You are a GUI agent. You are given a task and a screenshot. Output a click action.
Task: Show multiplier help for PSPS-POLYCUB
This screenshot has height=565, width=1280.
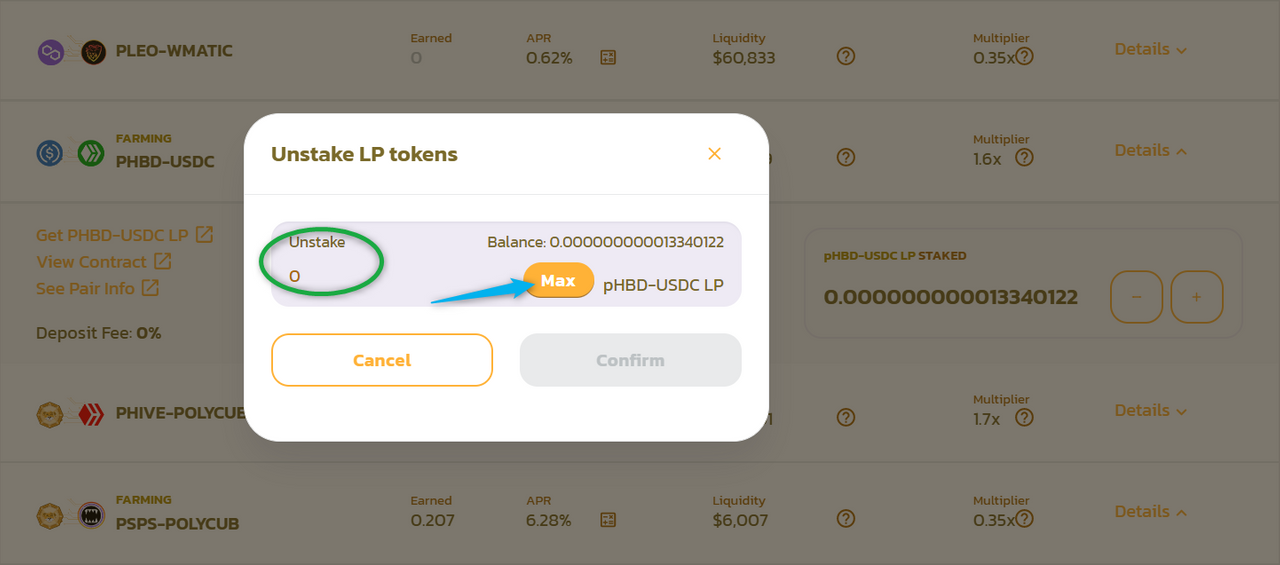(1024, 519)
